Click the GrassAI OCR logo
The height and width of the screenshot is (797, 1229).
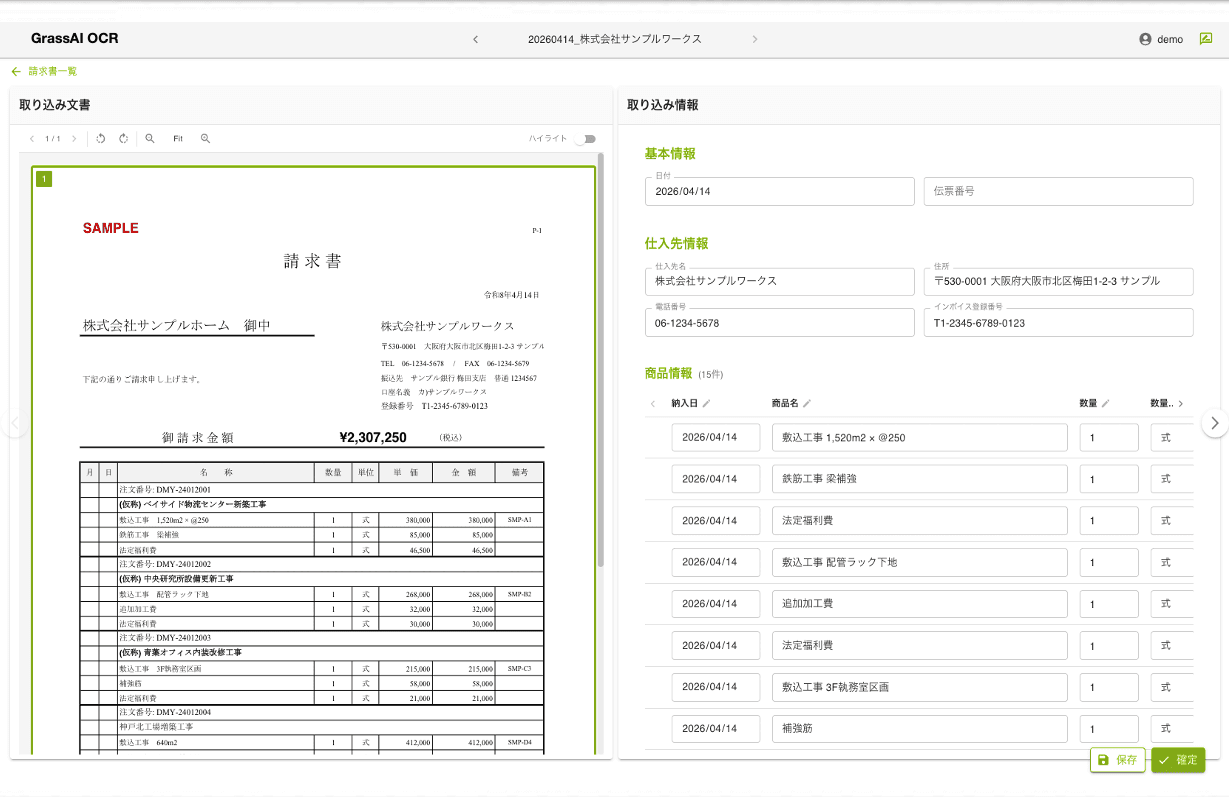coord(75,39)
